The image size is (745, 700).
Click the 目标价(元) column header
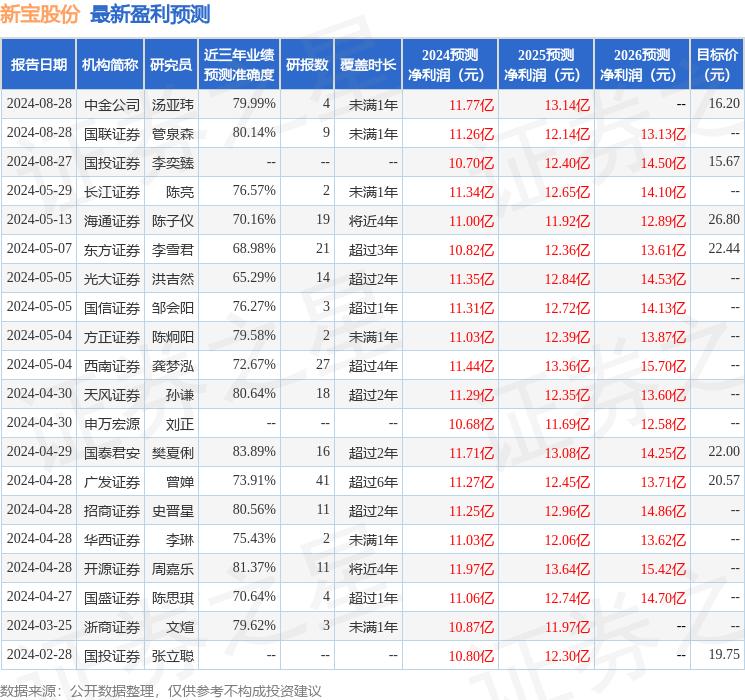point(717,64)
